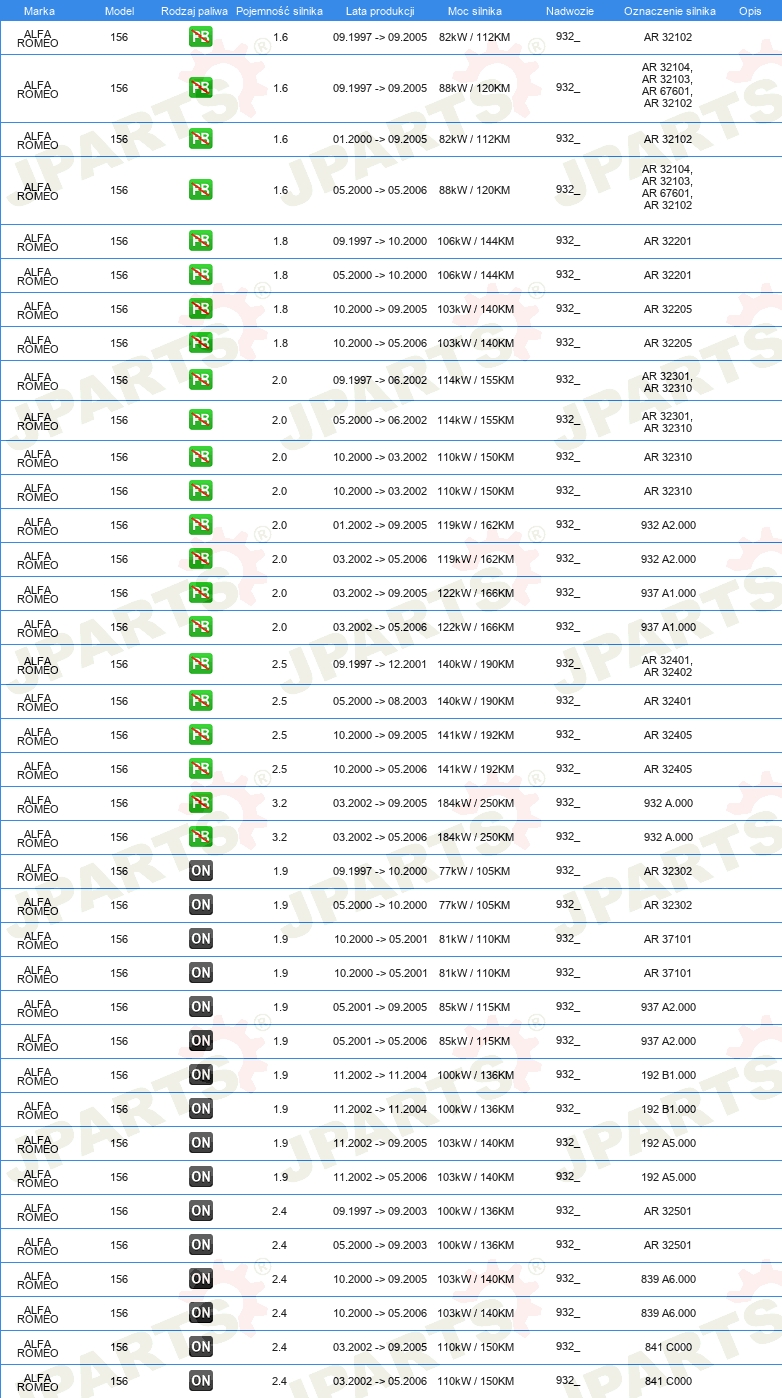782x1398 pixels.
Task: Select engine code AR 32405 in row ending 05.2006
Action: pyautogui.click(x=668, y=769)
